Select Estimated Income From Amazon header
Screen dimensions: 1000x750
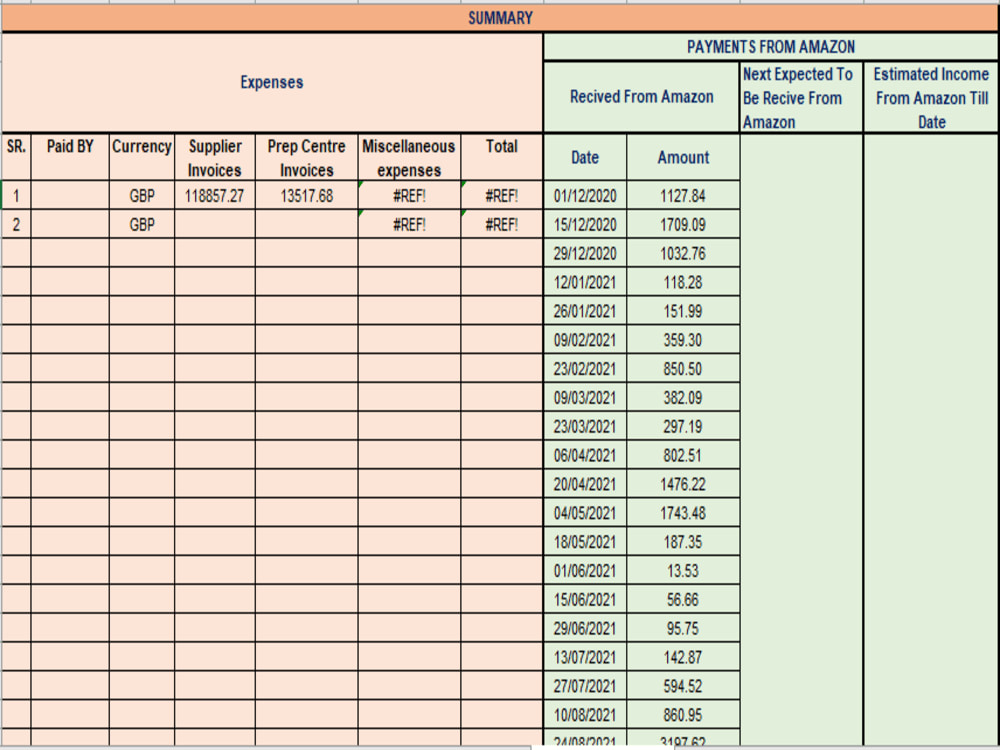pyautogui.click(x=931, y=97)
